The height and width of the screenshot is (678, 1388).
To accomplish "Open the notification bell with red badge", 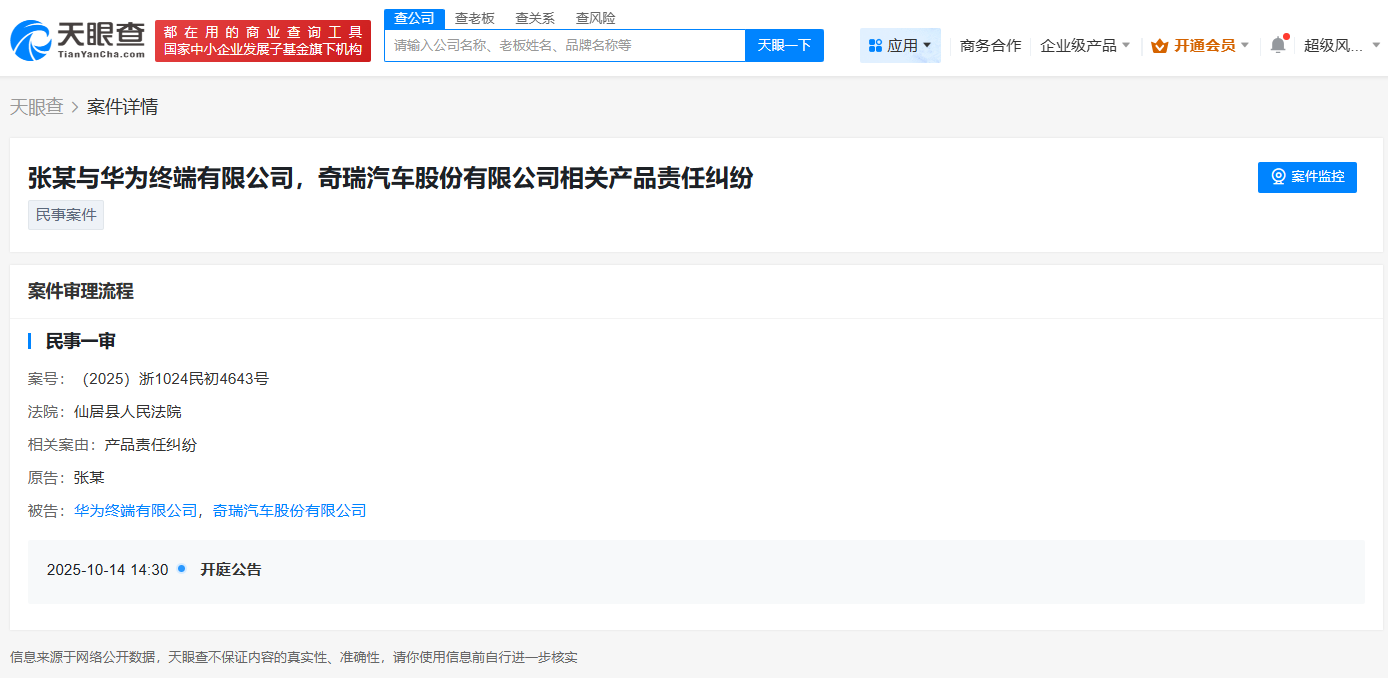I will click(x=1277, y=45).
